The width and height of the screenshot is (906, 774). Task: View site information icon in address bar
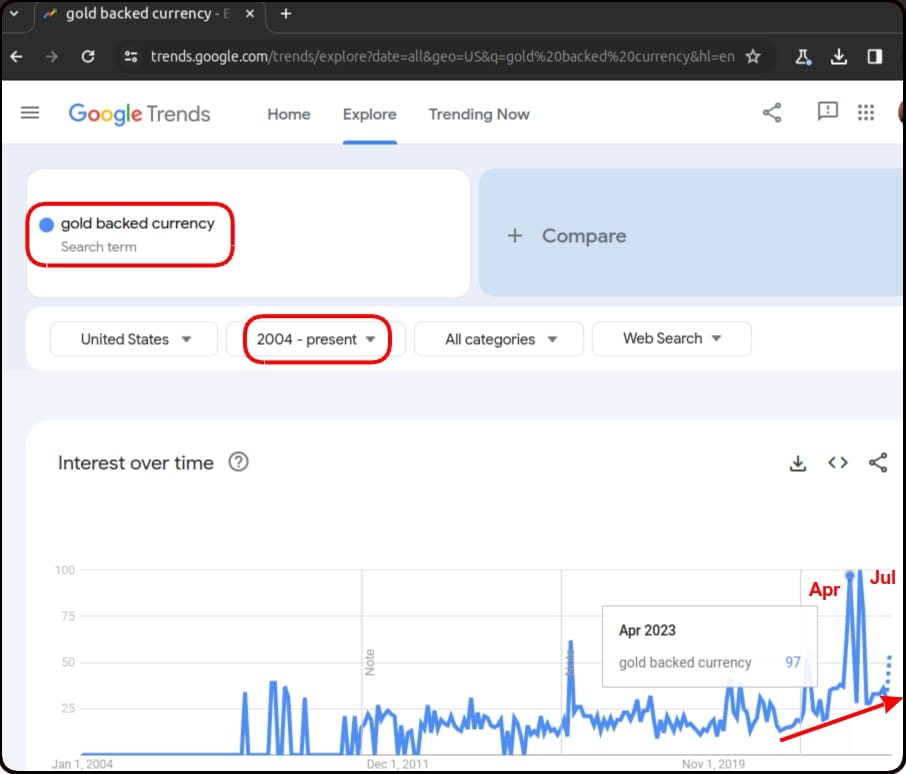pos(131,56)
